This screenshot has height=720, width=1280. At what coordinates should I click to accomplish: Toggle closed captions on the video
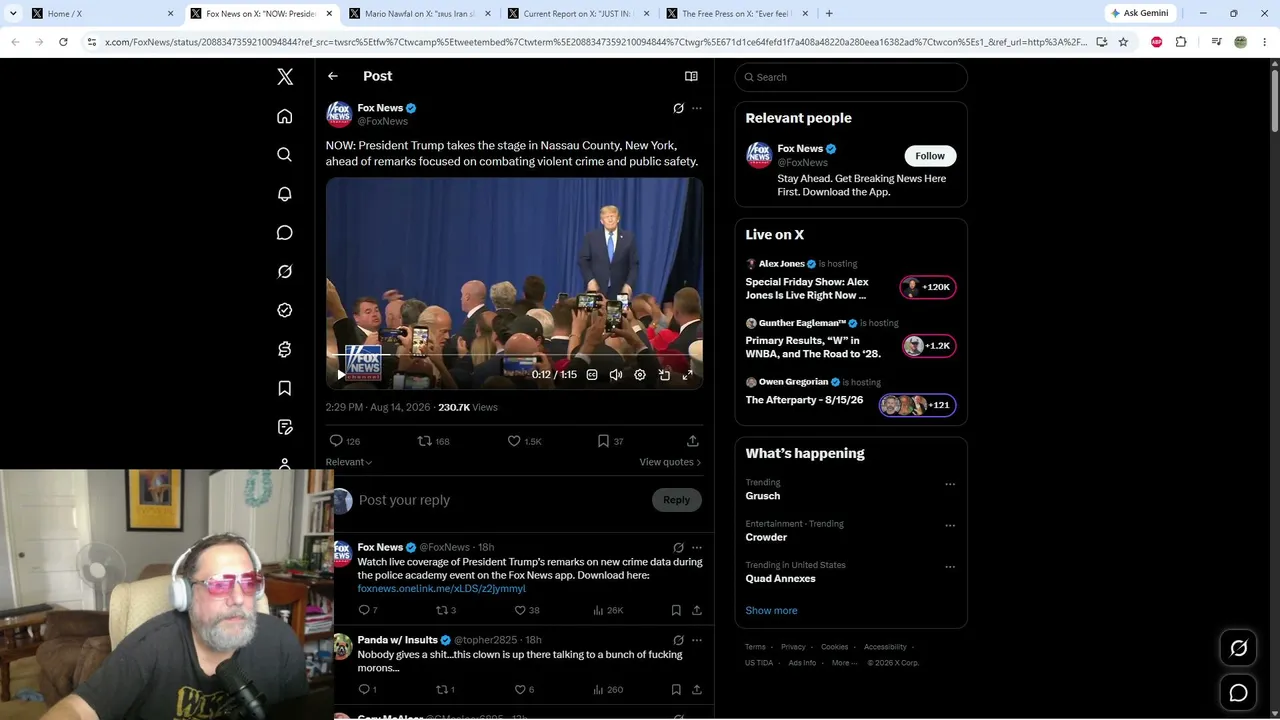click(592, 375)
